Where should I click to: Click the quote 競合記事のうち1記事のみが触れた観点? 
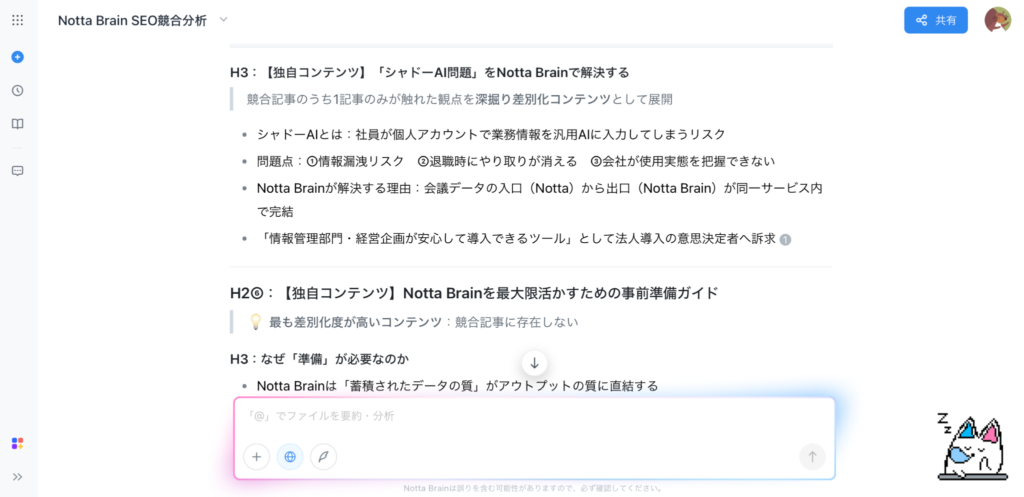pos(460,99)
